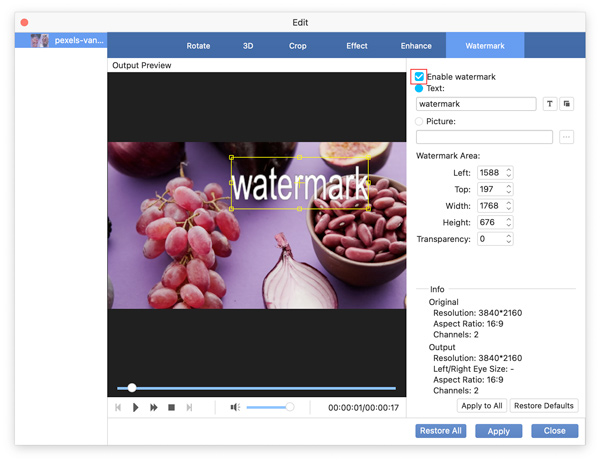Mute audio using the speaker icon
600x462 pixels.
[x=235, y=407]
